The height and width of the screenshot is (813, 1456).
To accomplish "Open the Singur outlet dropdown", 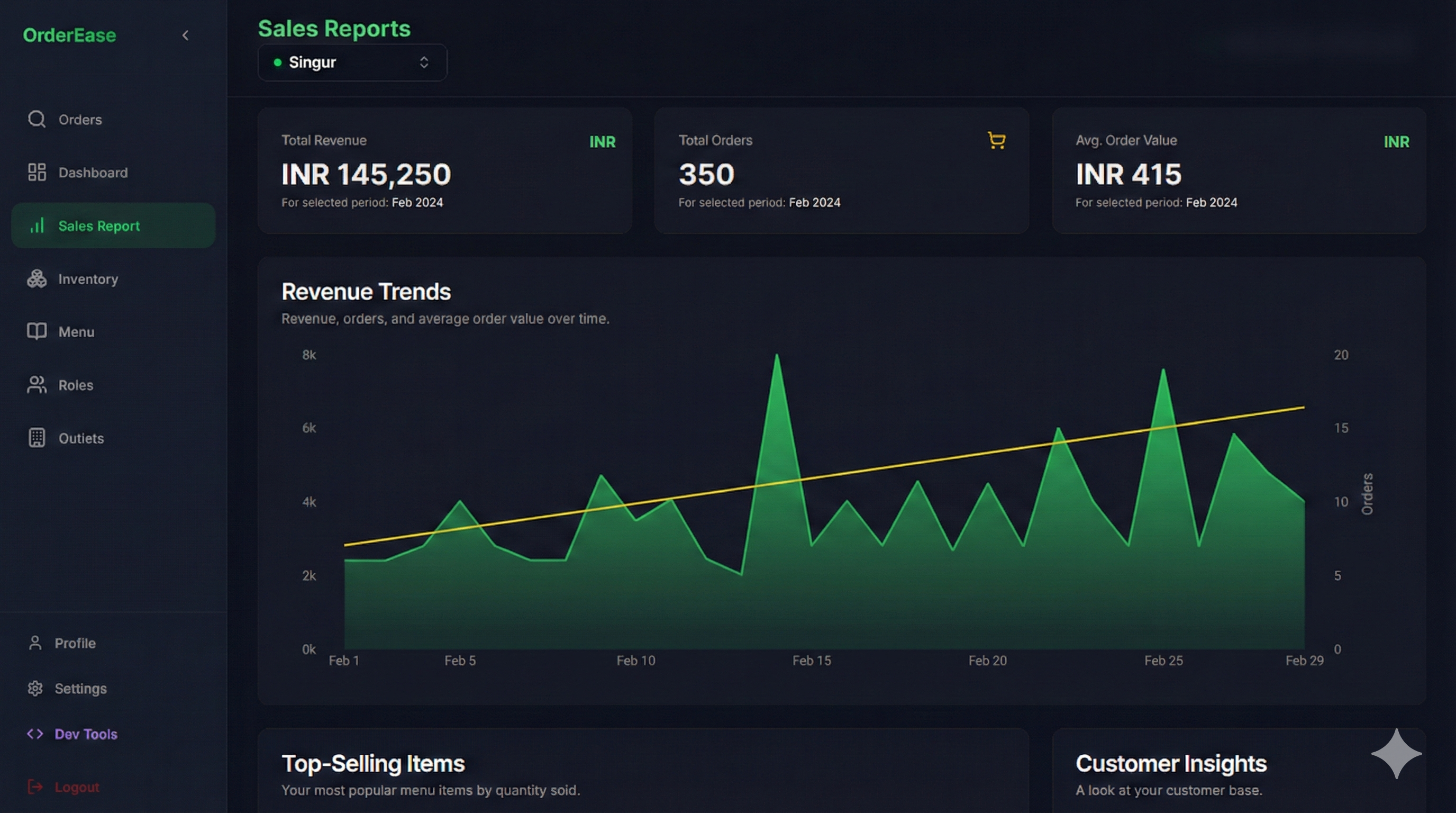I will tap(352, 62).
